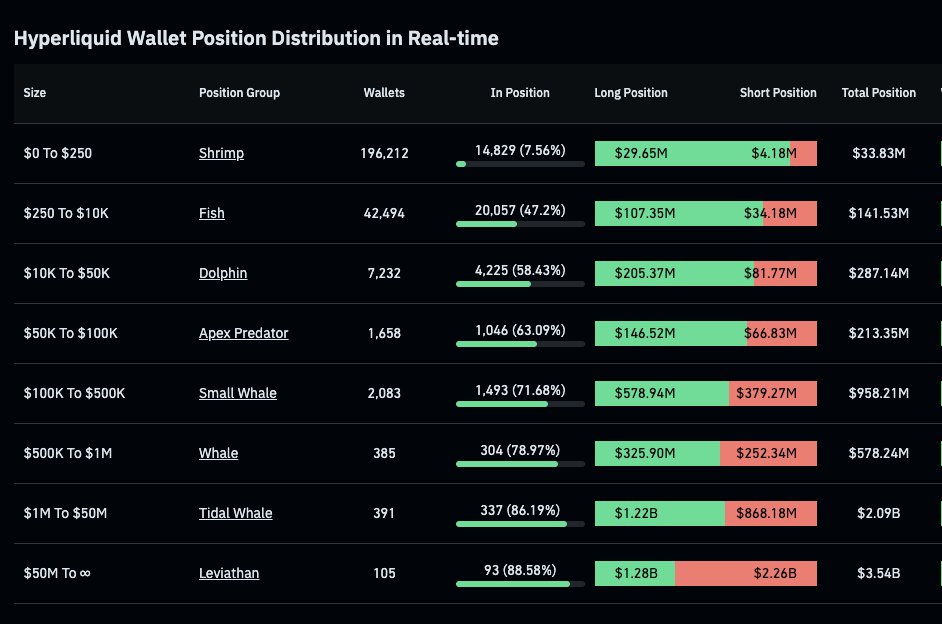Click the Position Group column header
Viewport: 942px width, 624px height.
(x=239, y=93)
